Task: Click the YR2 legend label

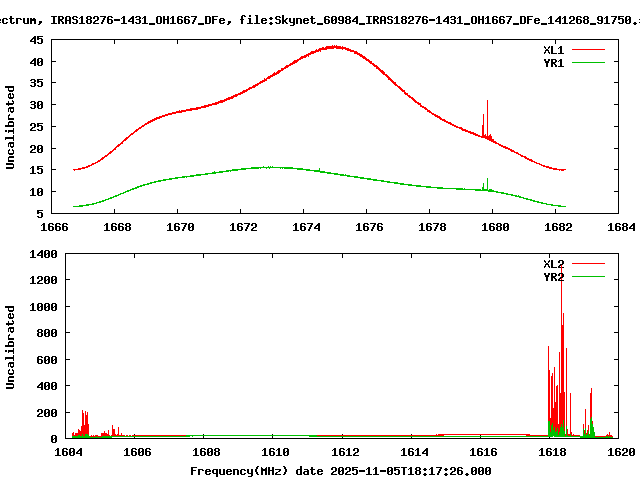Action: [x=553, y=277]
